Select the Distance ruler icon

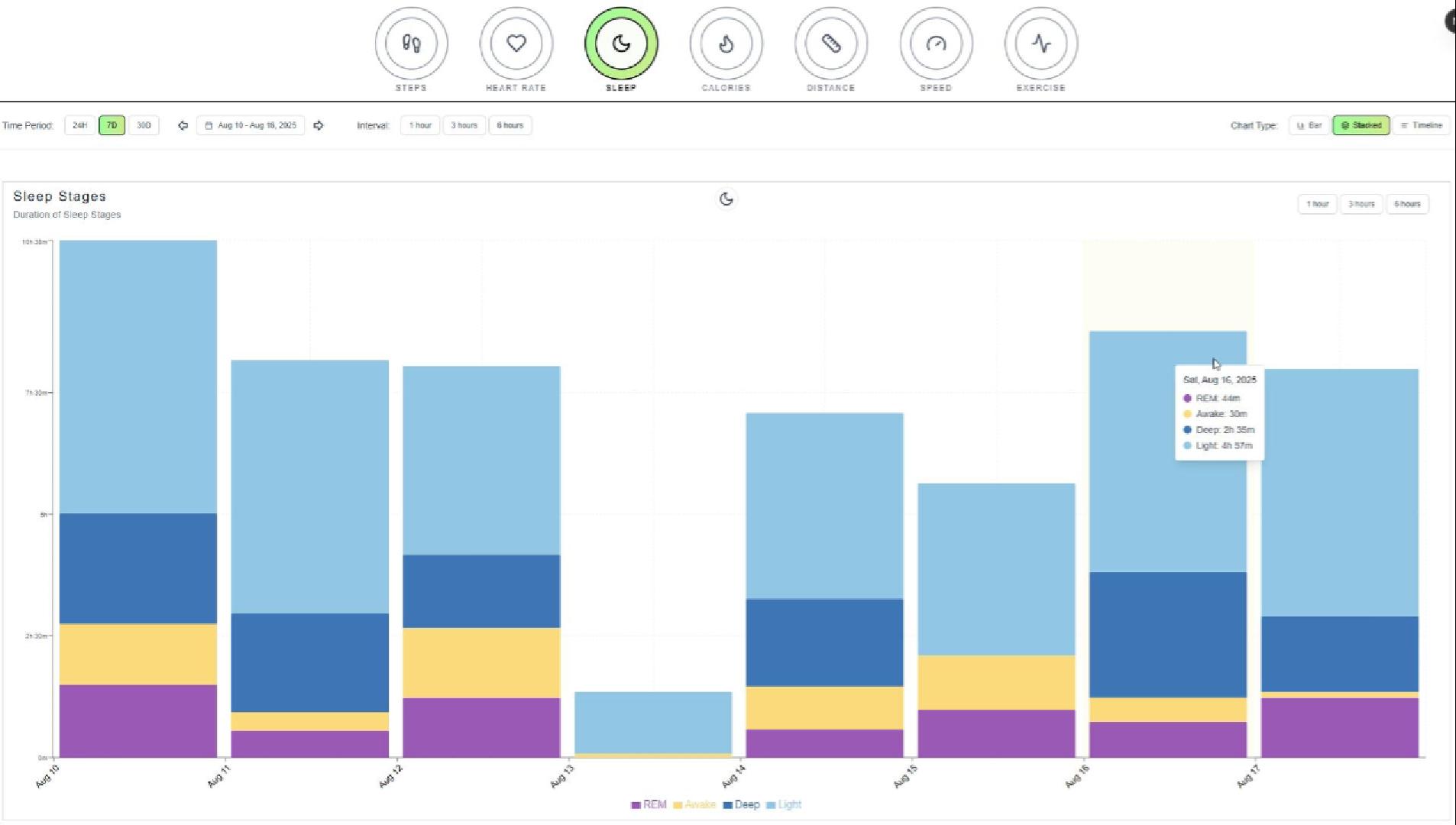[x=830, y=44]
